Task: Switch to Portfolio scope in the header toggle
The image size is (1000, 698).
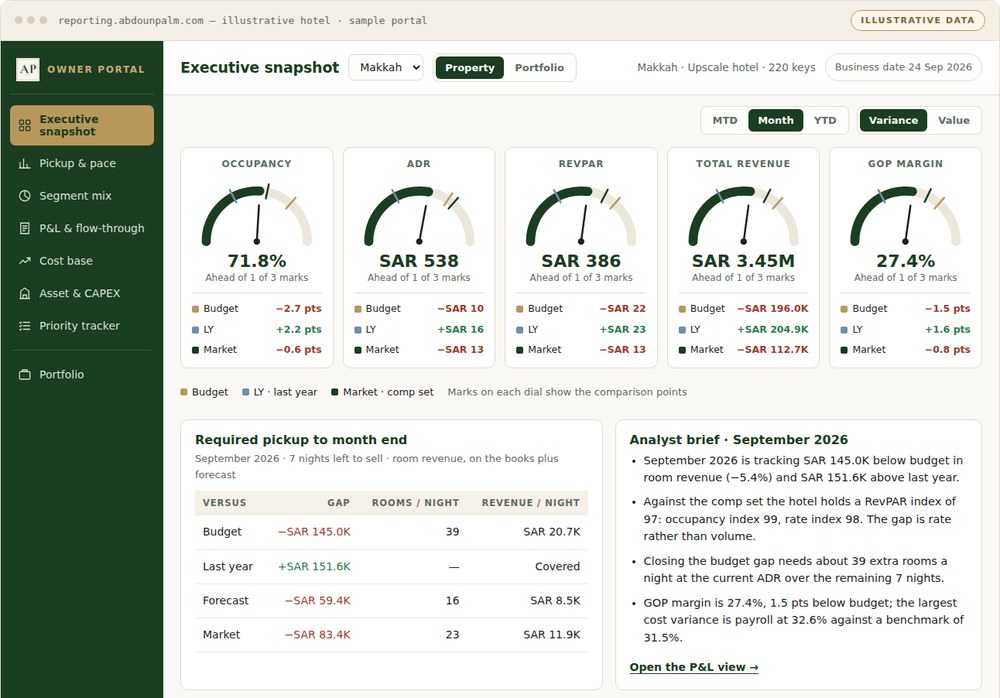Action: (540, 68)
